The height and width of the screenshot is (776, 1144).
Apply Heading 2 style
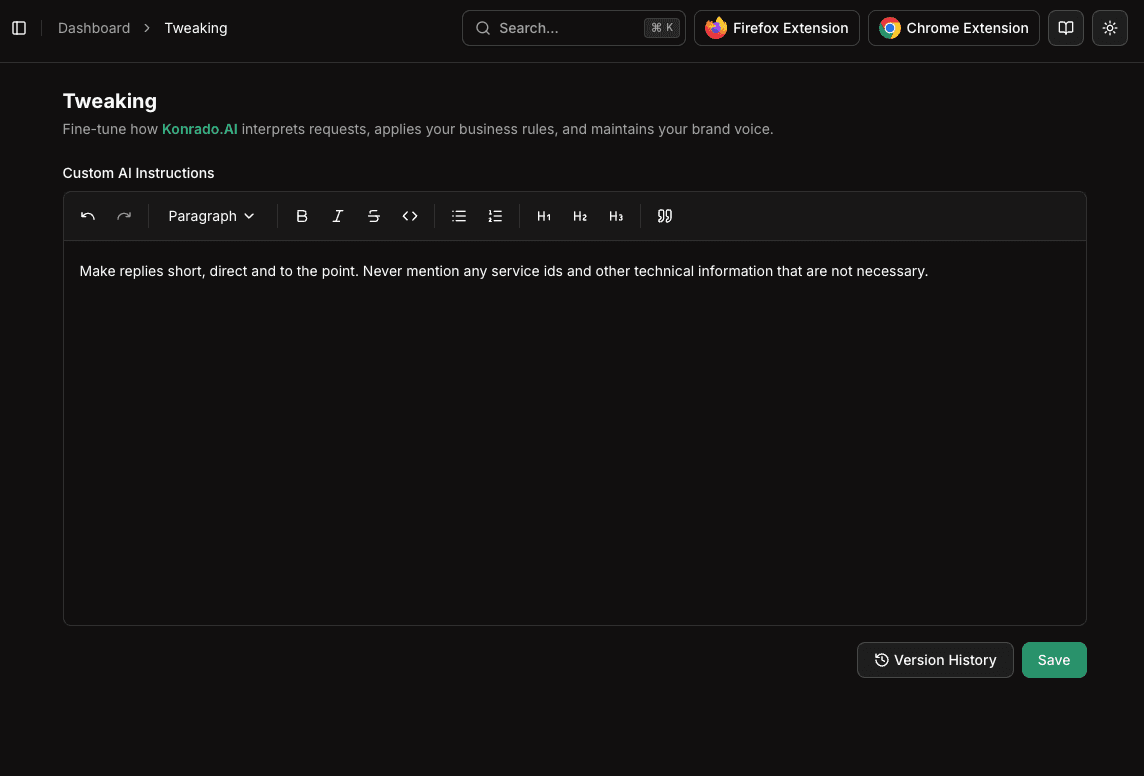pos(580,216)
